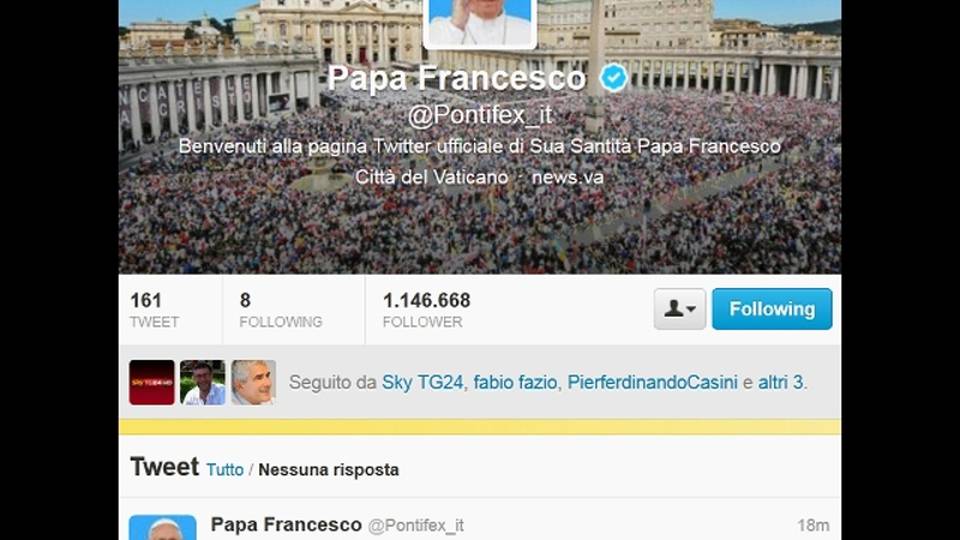Click the profile picture at header top
Viewport: 960px width, 540px height.
(x=480, y=22)
